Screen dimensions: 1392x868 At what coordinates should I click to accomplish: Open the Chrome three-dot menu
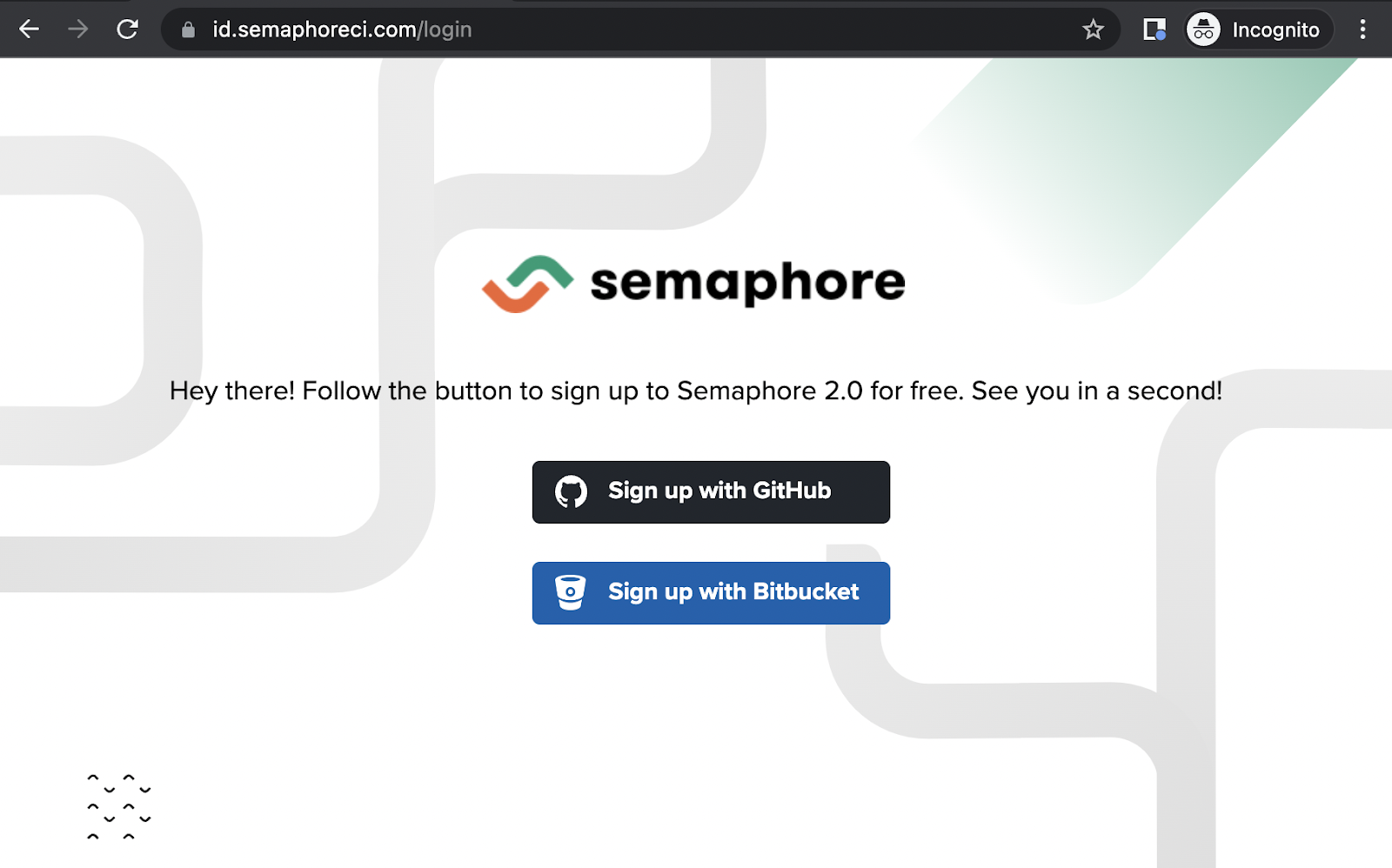(x=1363, y=29)
